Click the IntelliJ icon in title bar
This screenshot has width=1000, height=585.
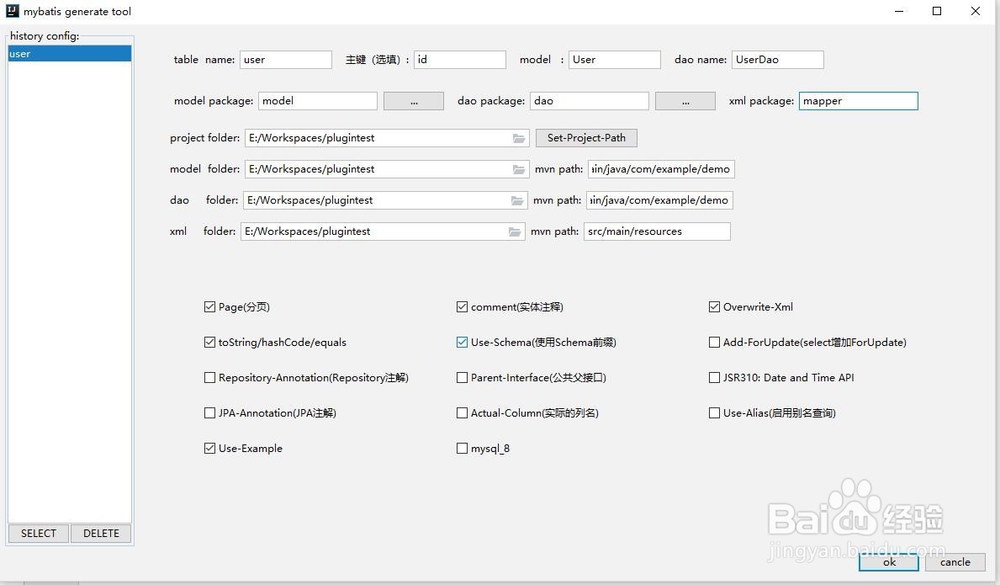point(12,11)
